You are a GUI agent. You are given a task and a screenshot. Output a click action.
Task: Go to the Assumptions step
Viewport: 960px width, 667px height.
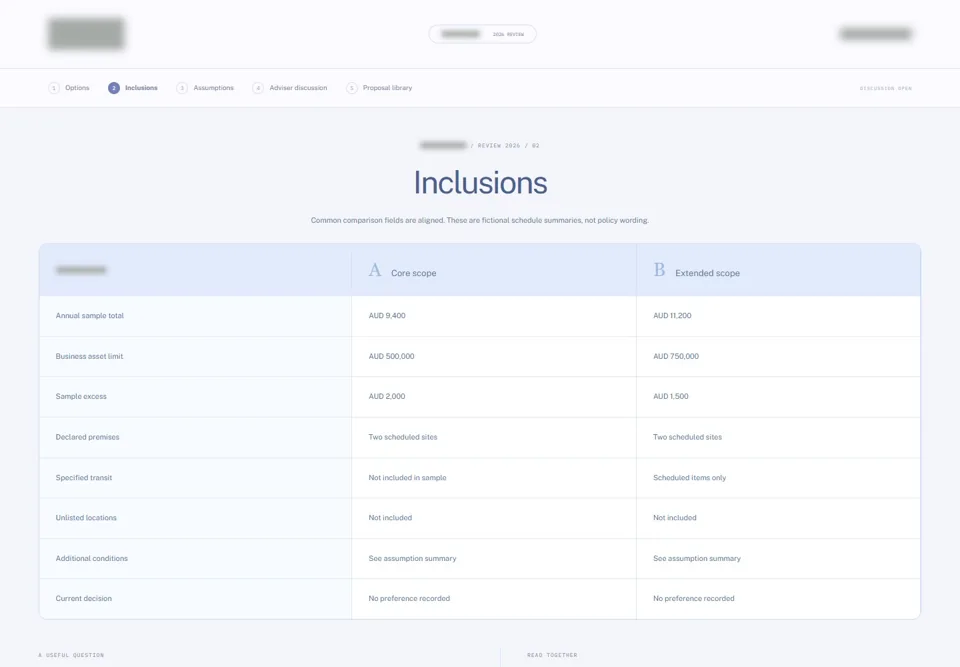tap(205, 88)
